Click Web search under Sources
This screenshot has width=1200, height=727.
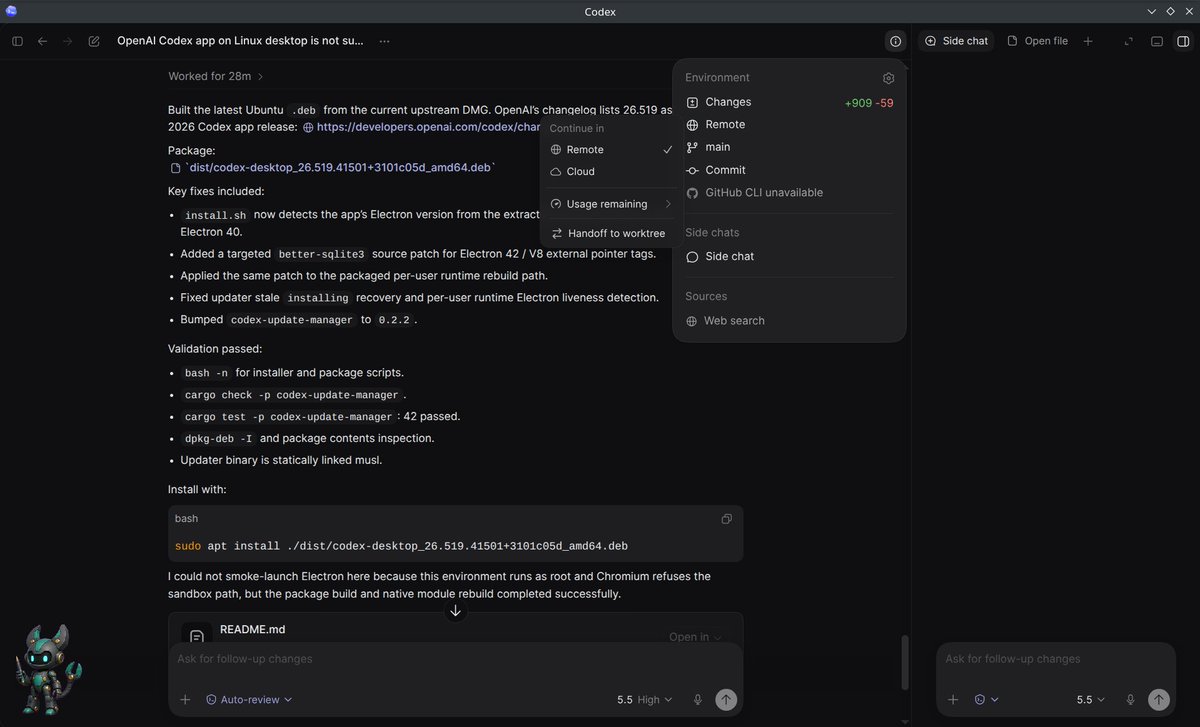point(733,321)
